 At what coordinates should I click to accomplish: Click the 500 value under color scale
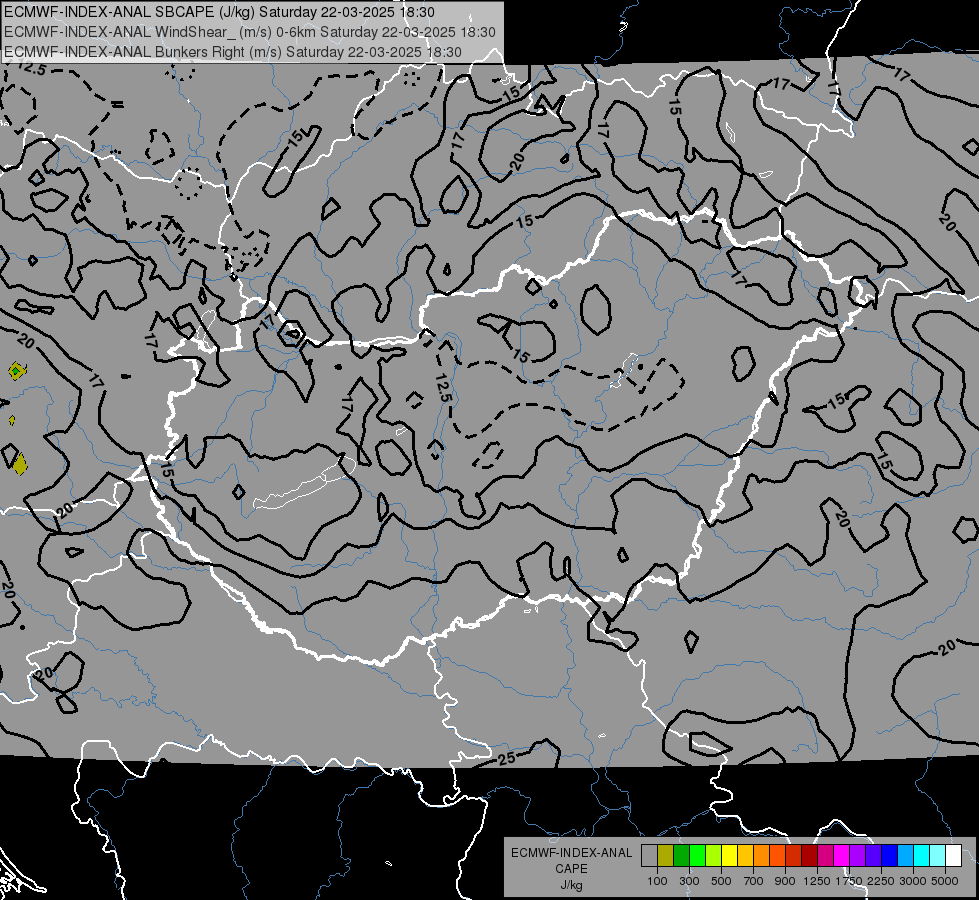[721, 881]
